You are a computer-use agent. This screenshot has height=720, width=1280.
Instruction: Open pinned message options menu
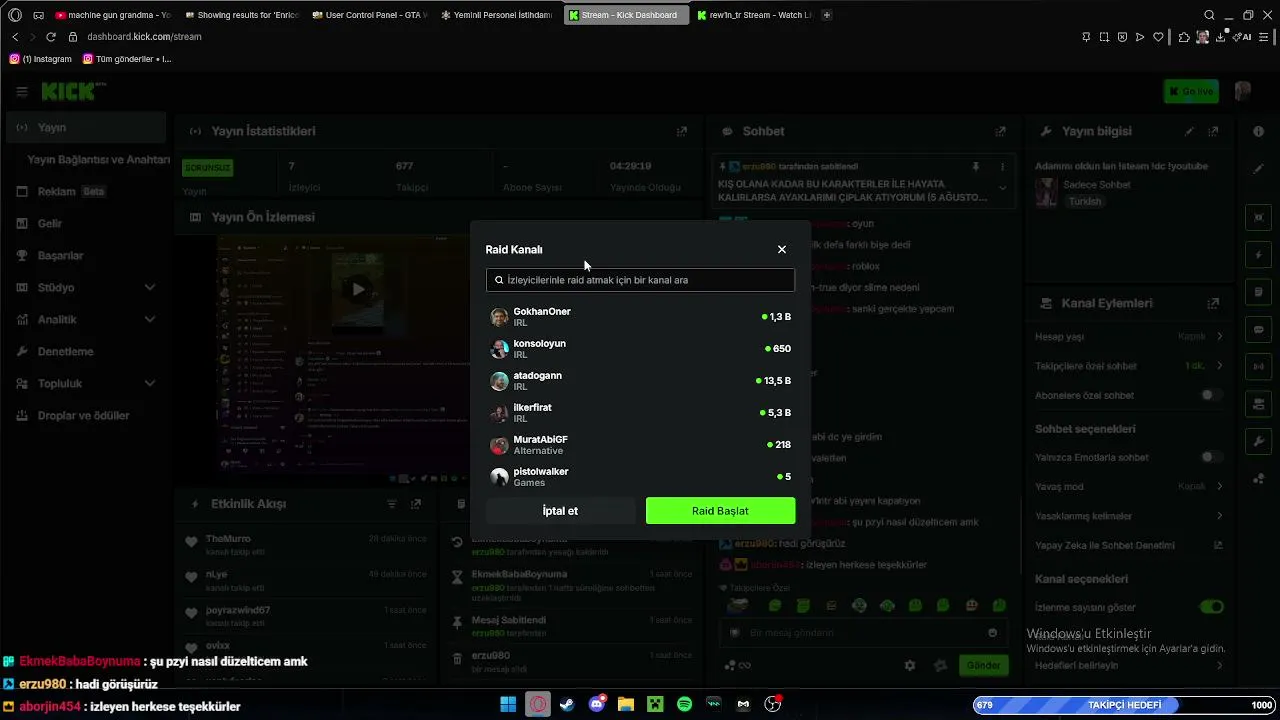tap(1002, 167)
